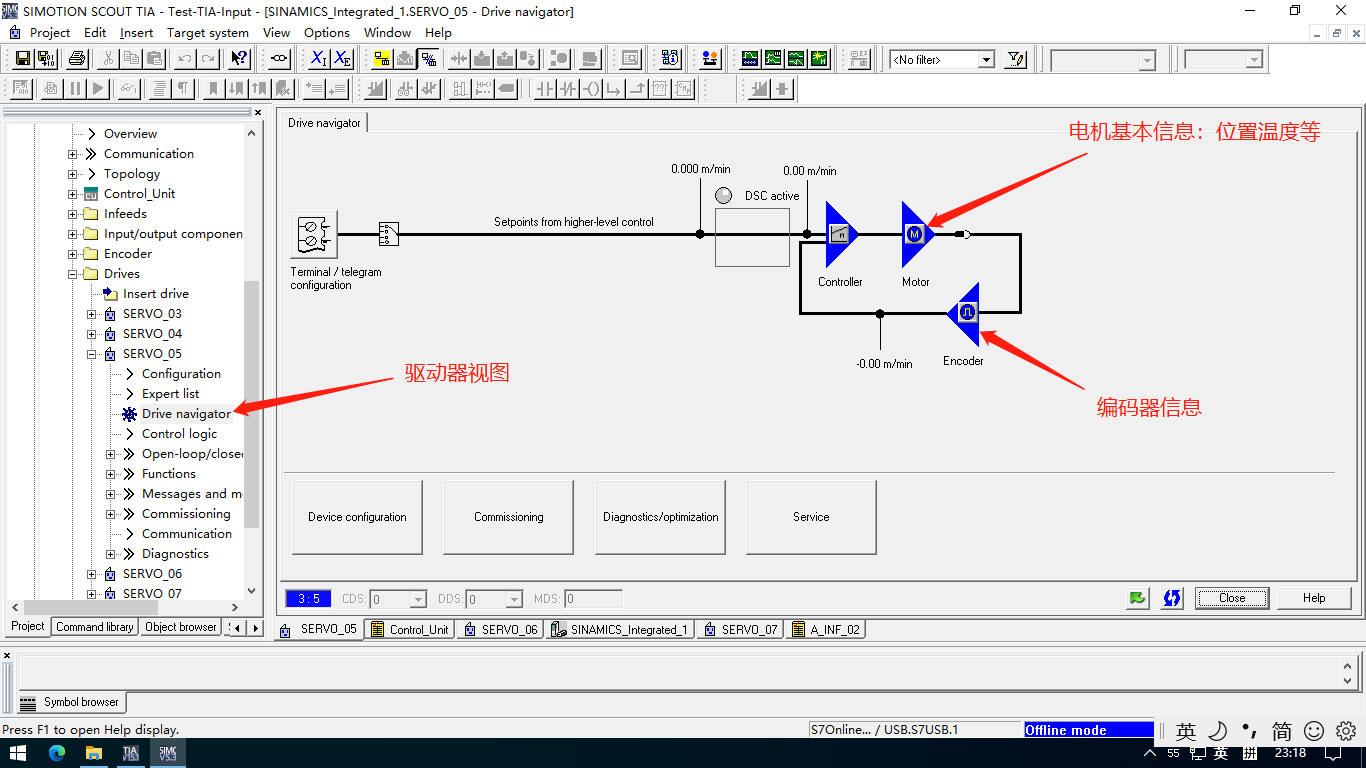
Task: Open the first green device trace icon
Action: pos(750,59)
